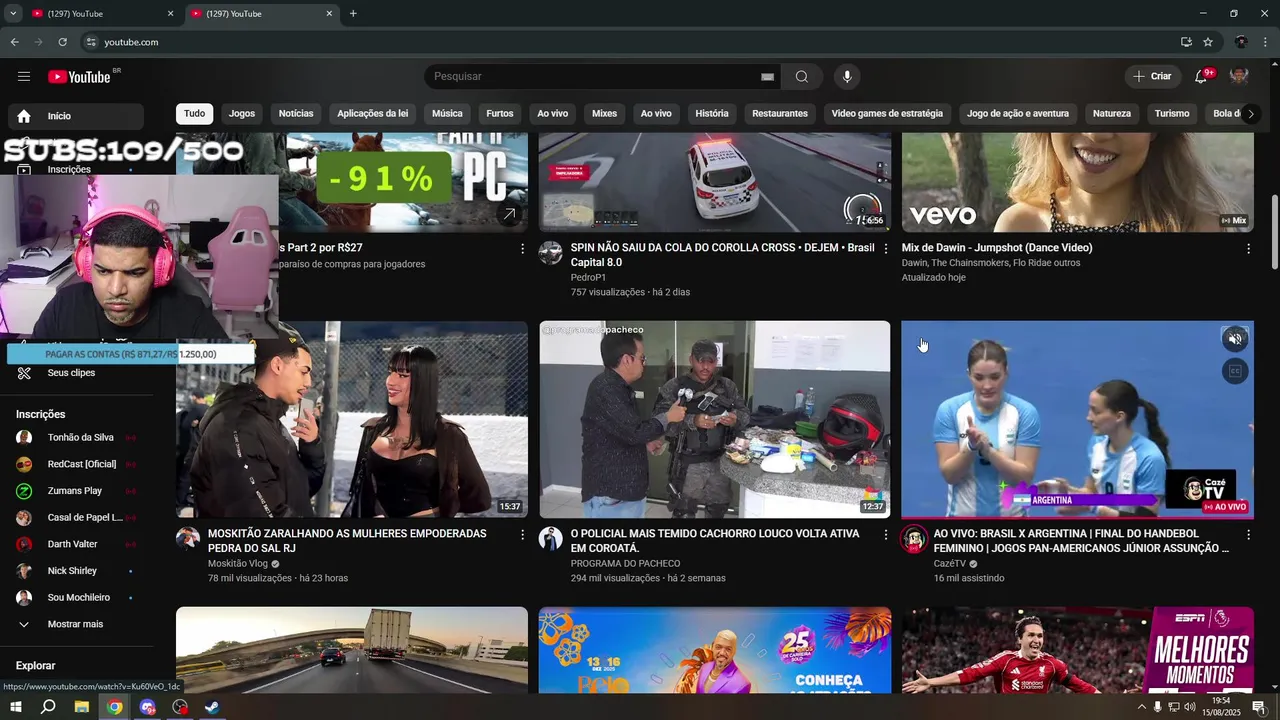Click the Moskitão Vlog channel name
This screenshot has height=720, width=1280.
tap(238, 564)
